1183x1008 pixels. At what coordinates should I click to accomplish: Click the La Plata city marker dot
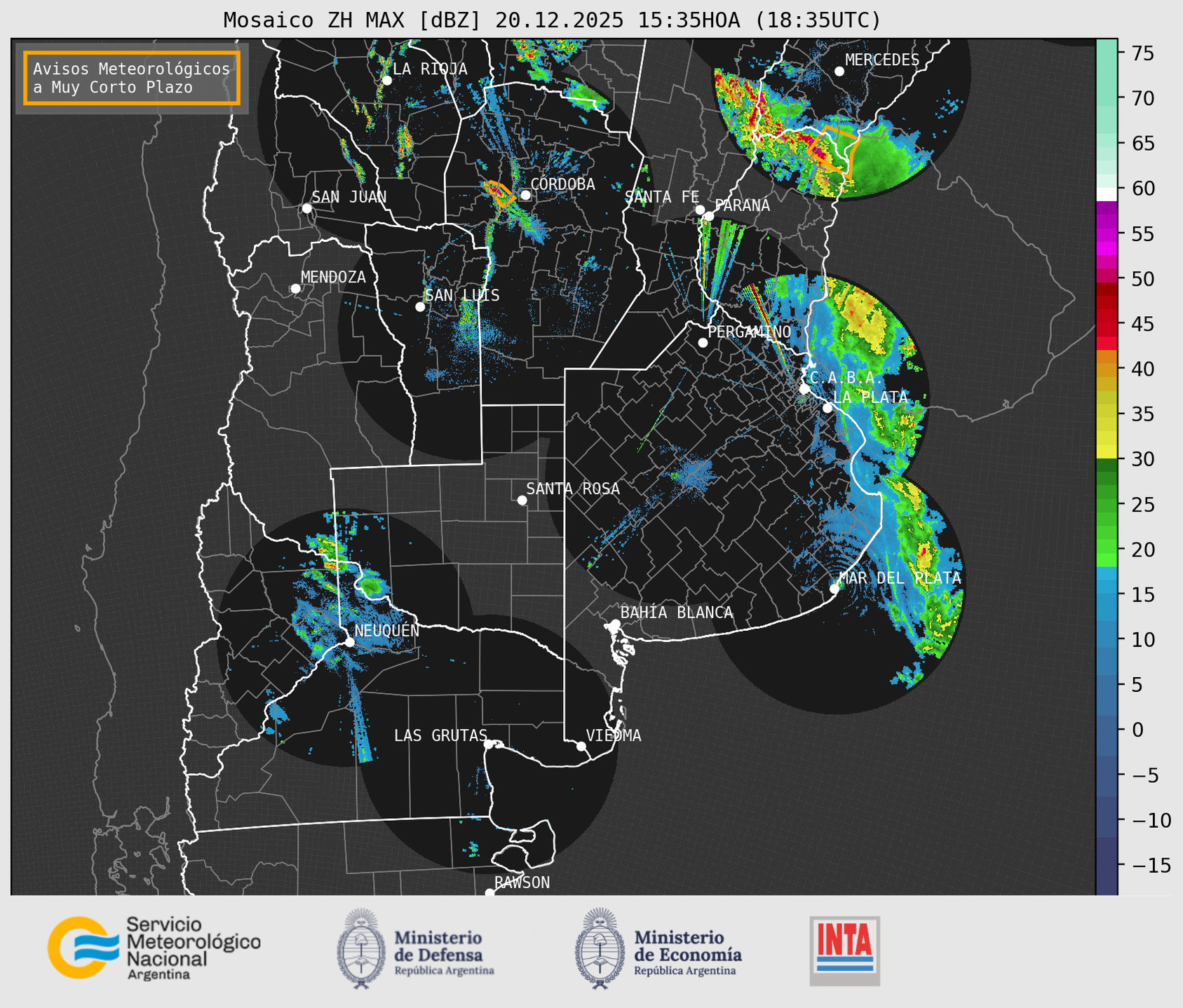pos(827,408)
